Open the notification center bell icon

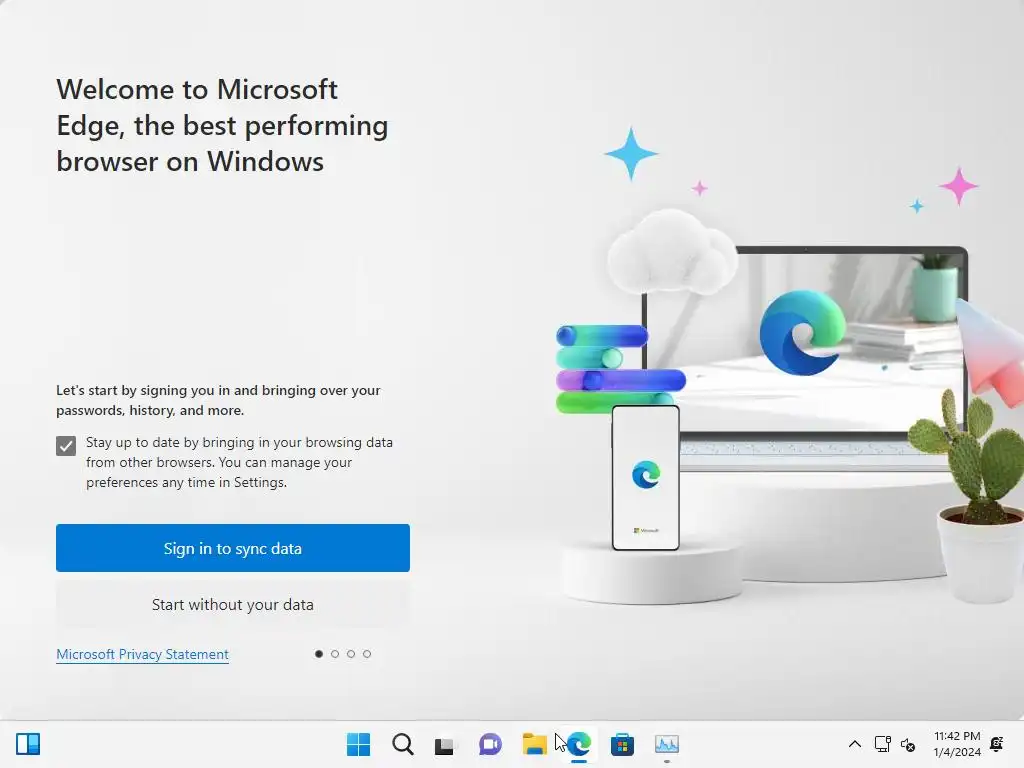click(997, 743)
